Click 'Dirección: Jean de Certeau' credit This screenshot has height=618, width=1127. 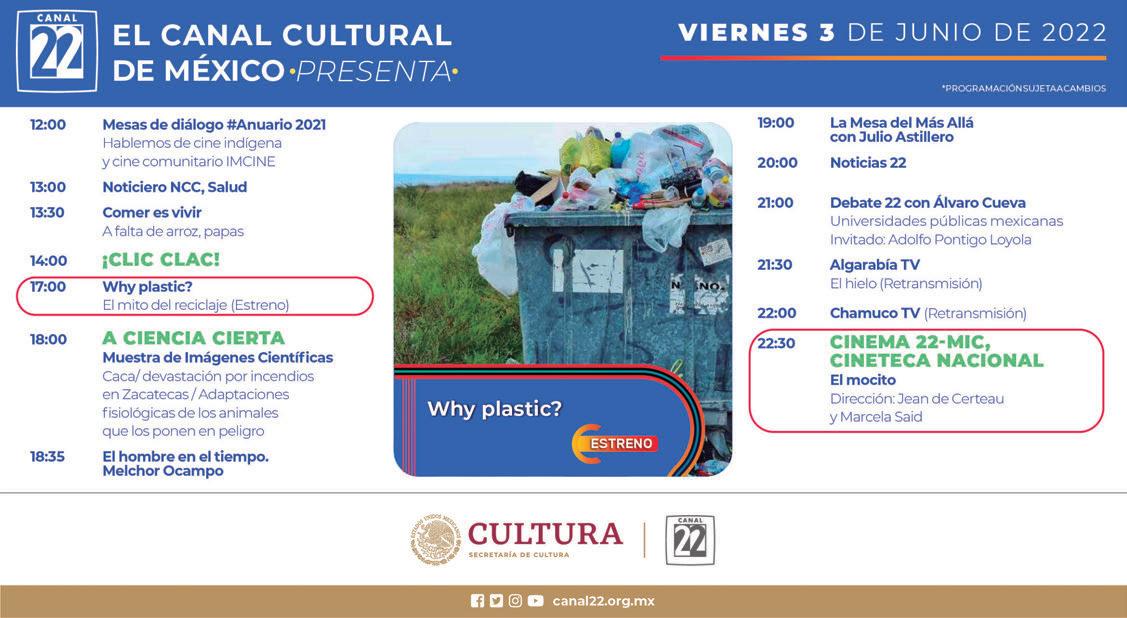coord(917,399)
